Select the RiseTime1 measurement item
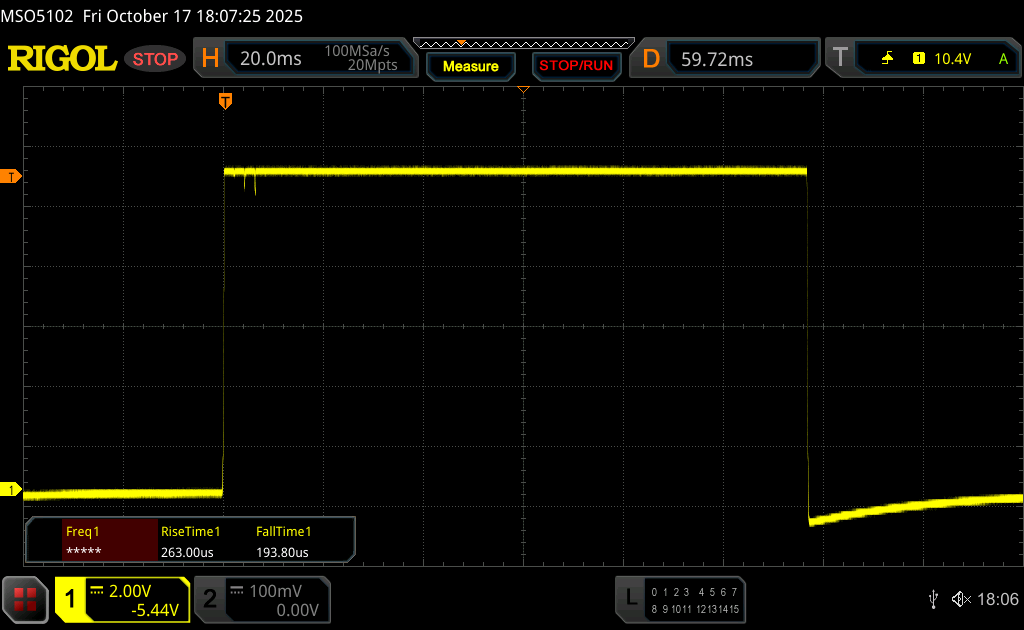This screenshot has height=630, width=1024. [190, 542]
